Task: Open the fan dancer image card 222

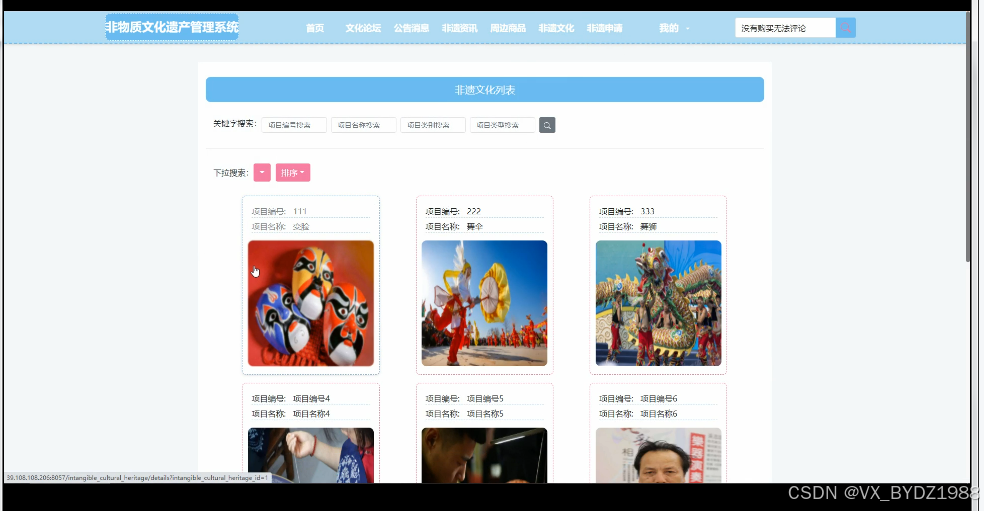Action: click(484, 303)
